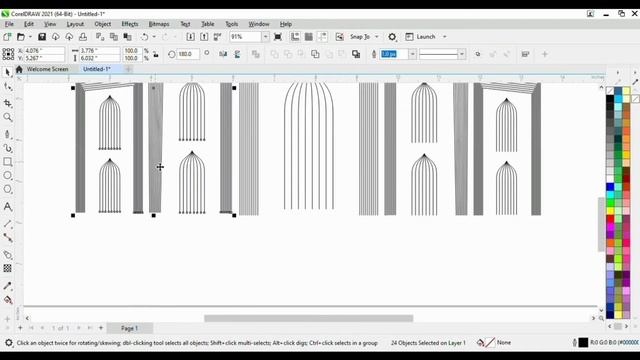Click the New document icon

click(x=7, y=37)
